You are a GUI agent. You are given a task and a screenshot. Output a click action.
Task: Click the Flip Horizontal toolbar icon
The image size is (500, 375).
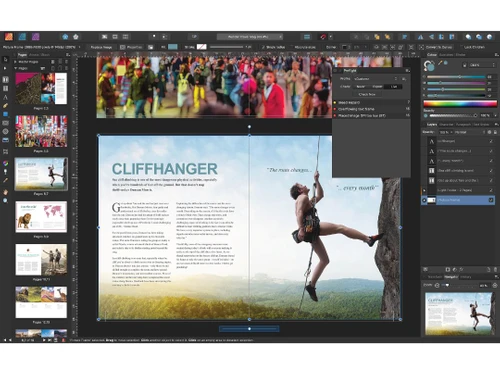[x=420, y=37]
